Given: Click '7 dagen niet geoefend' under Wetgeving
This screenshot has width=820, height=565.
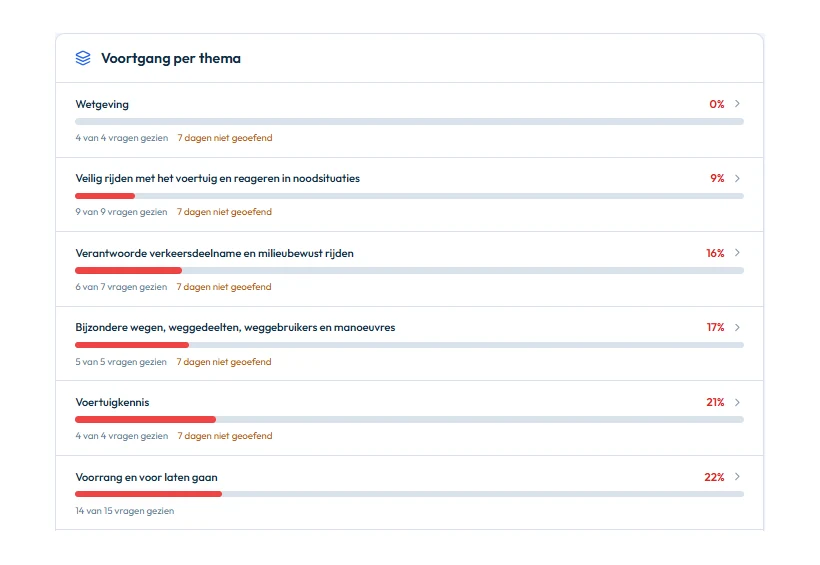Looking at the screenshot, I should 225,138.
